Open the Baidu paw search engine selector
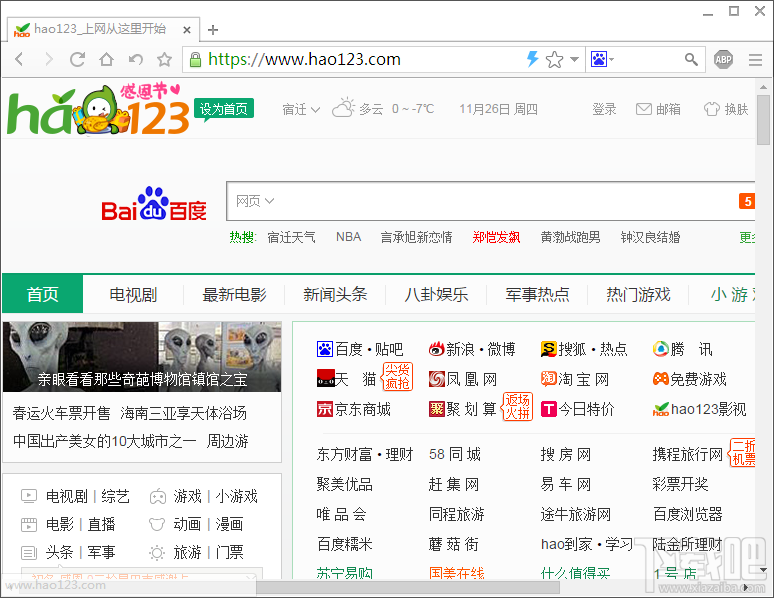Image resolution: width=774 pixels, height=598 pixels. (x=602, y=60)
